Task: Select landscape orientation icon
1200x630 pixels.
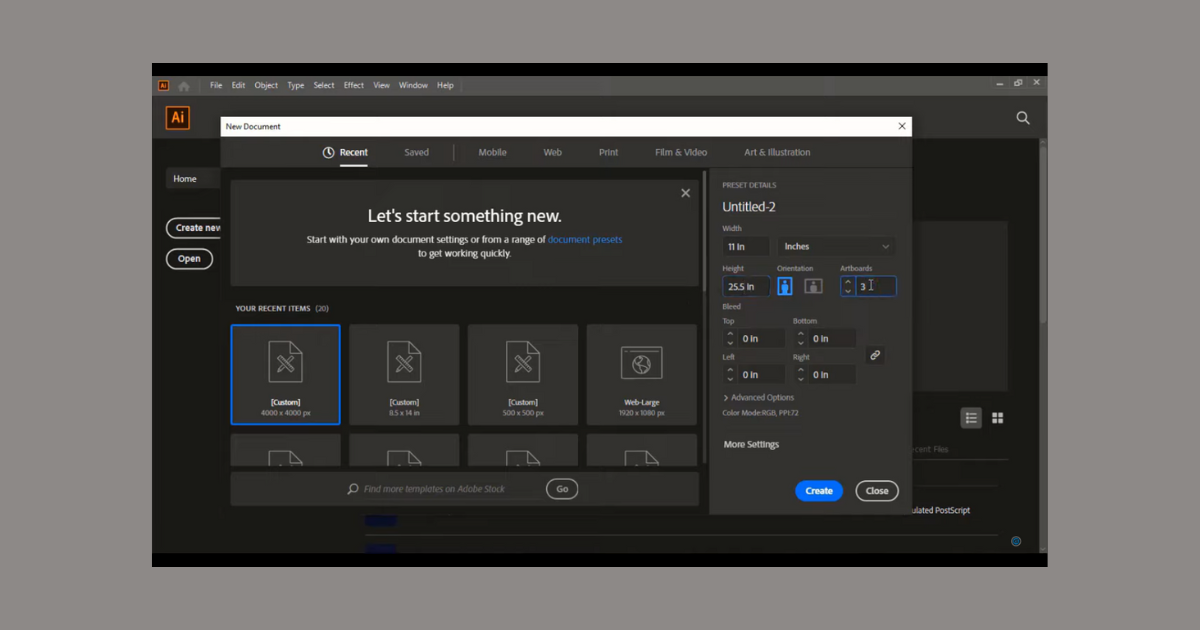Action: pos(813,286)
